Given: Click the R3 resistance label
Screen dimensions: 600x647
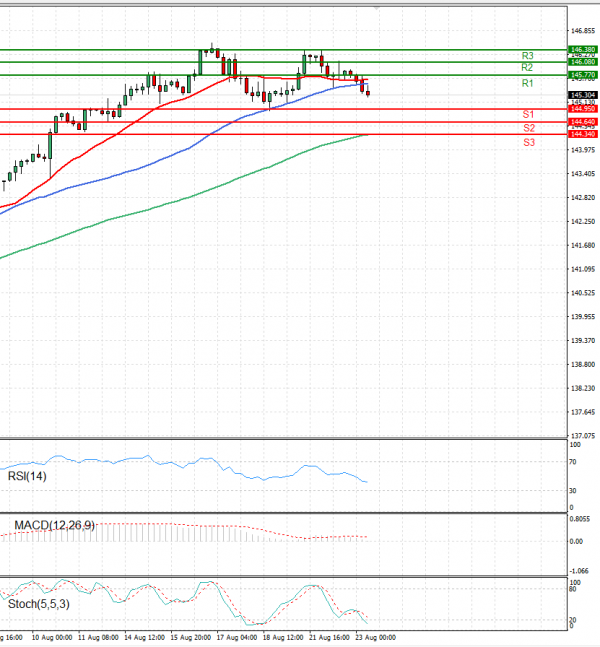Looking at the screenshot, I should pos(527,56).
